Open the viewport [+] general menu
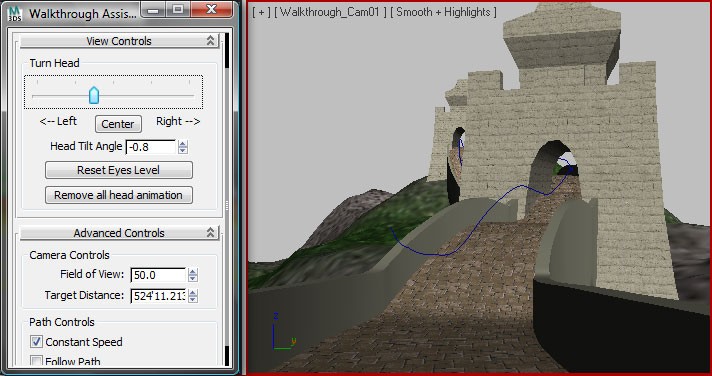Image resolution: width=712 pixels, height=376 pixels. [262, 12]
